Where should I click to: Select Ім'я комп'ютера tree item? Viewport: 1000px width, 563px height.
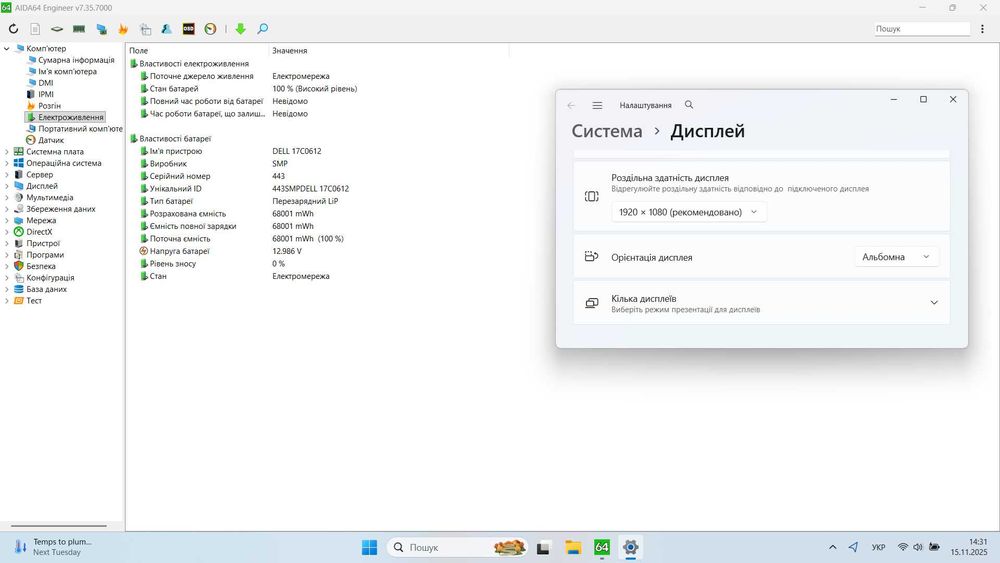(x=67, y=71)
